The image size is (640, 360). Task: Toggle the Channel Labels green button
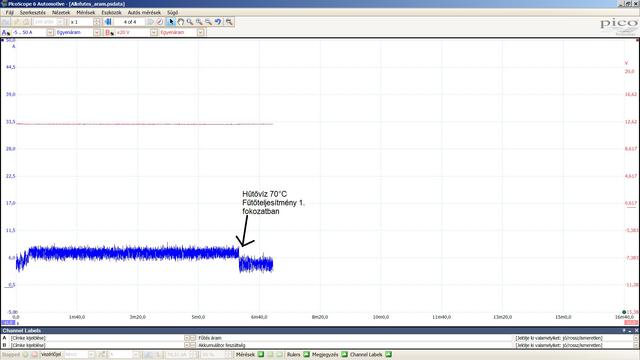(x=388, y=354)
